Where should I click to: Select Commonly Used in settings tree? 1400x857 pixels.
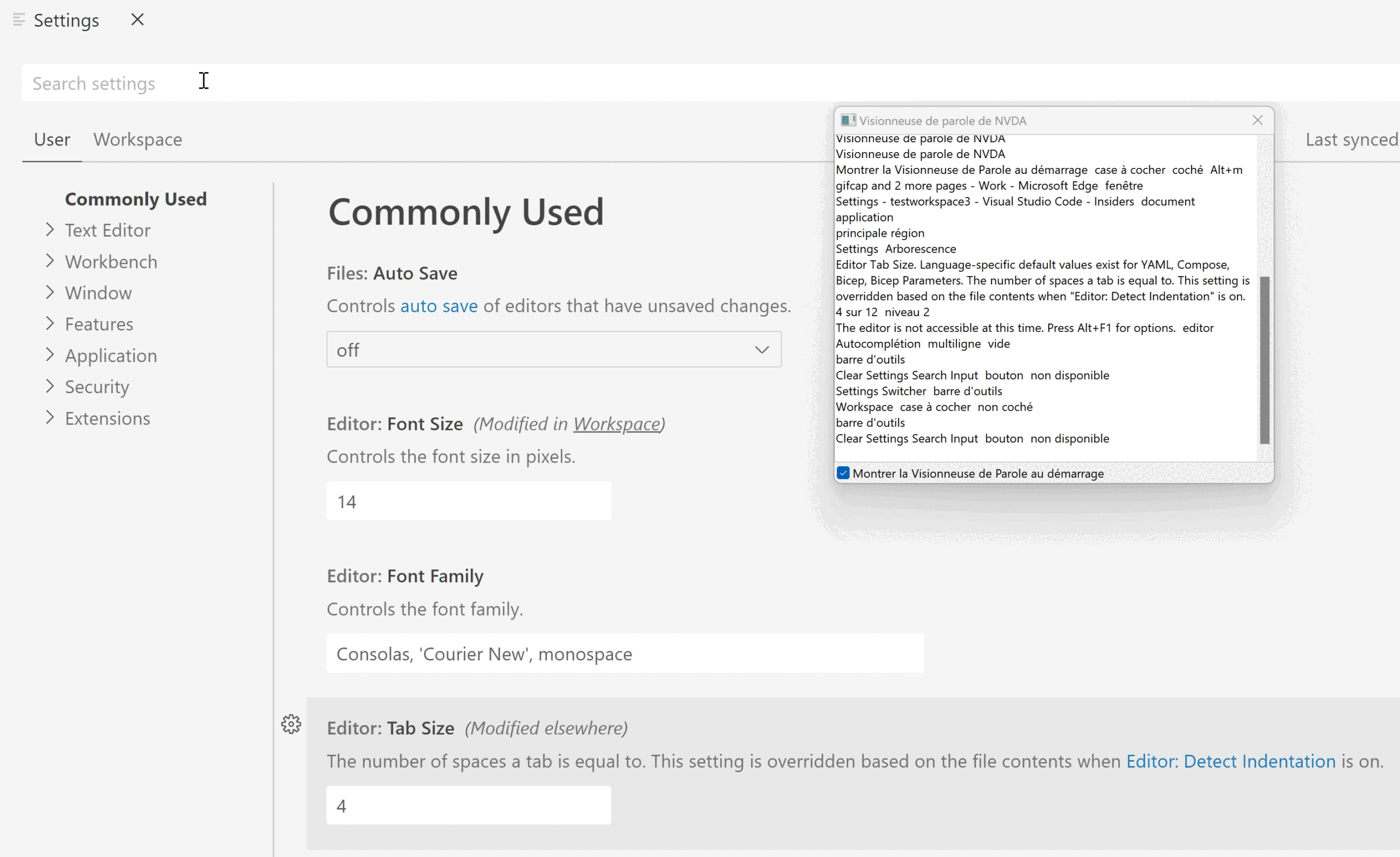click(x=135, y=200)
